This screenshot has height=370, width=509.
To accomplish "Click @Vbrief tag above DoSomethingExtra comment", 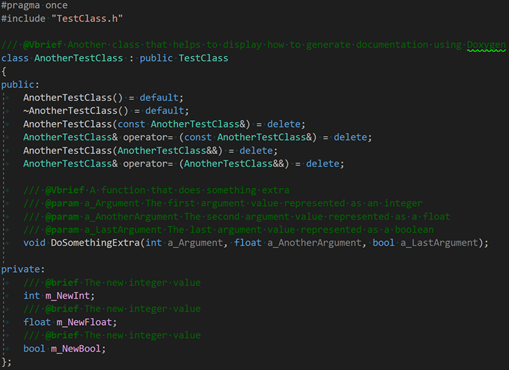I will click(65, 190).
